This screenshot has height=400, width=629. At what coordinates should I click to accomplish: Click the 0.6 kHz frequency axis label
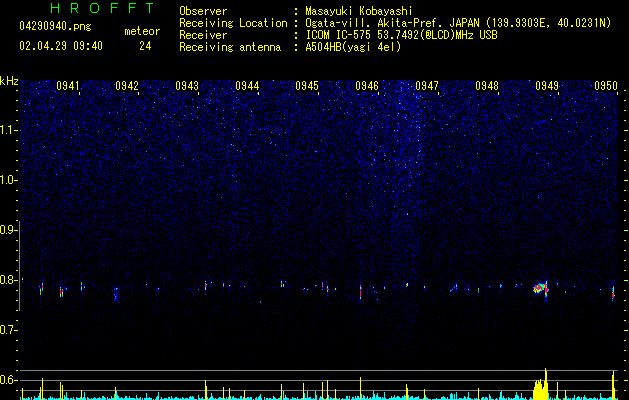[x=8, y=380]
